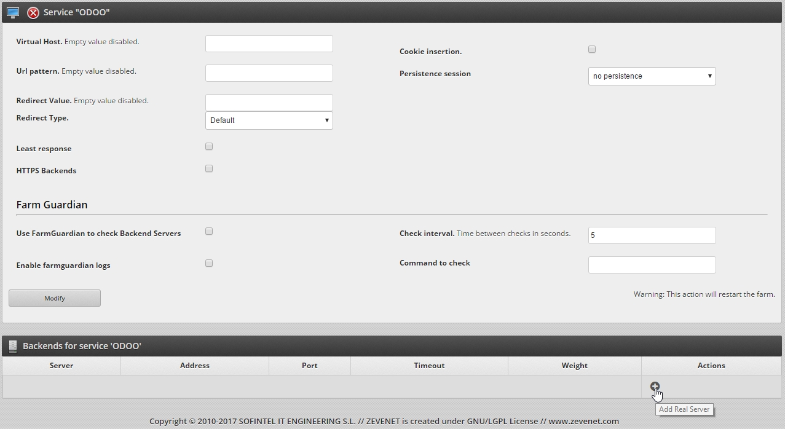Select the Redirect Value input field
The image size is (785, 429).
point(268,102)
